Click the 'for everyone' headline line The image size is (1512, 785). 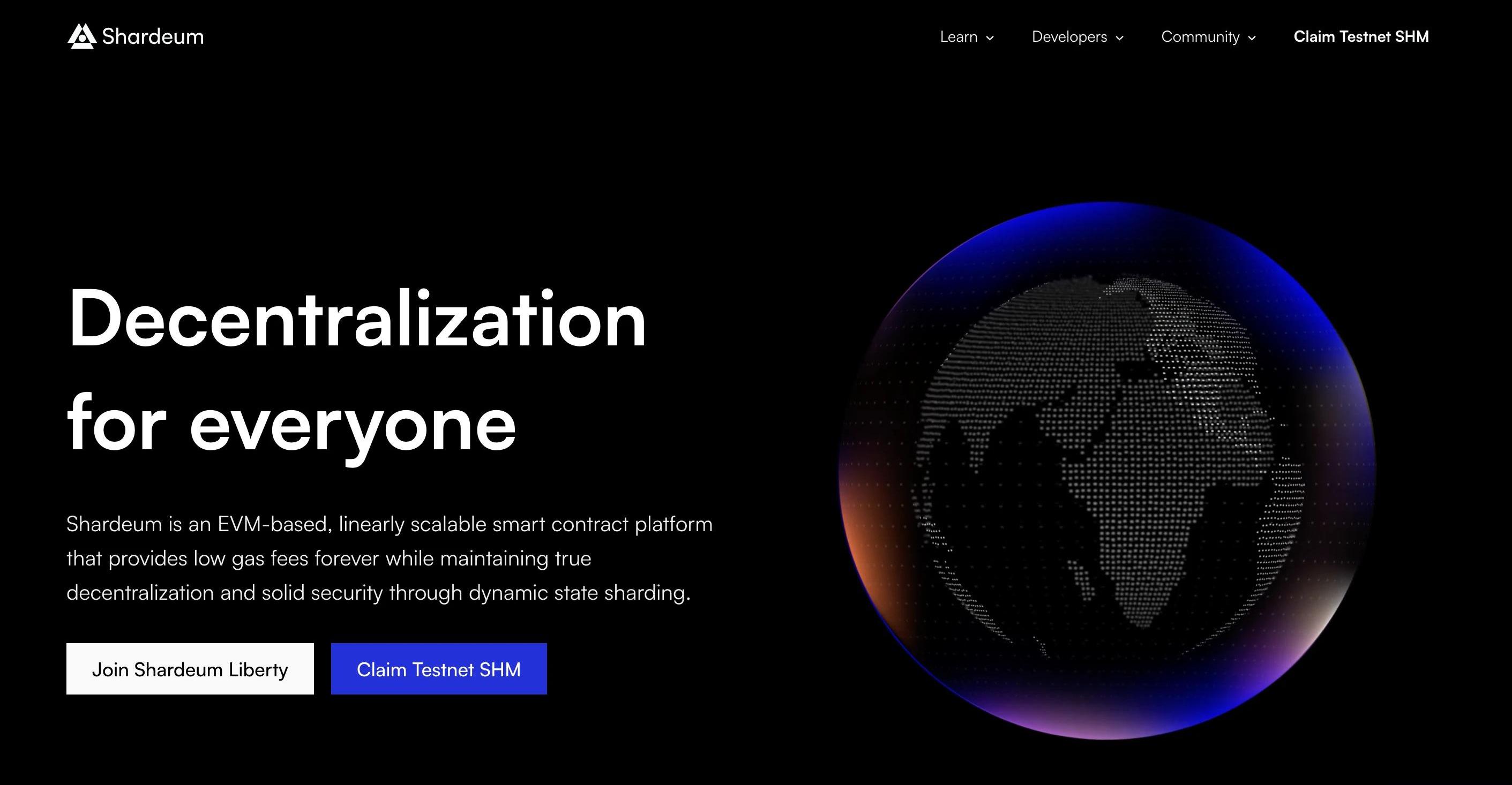pyautogui.click(x=291, y=424)
